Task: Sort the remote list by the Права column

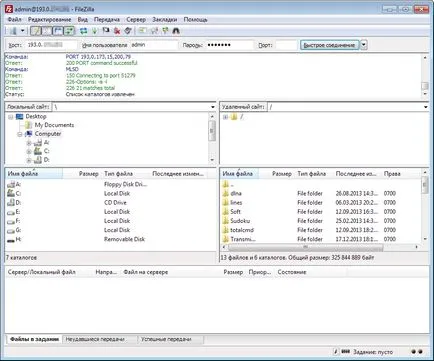Action: click(x=392, y=174)
